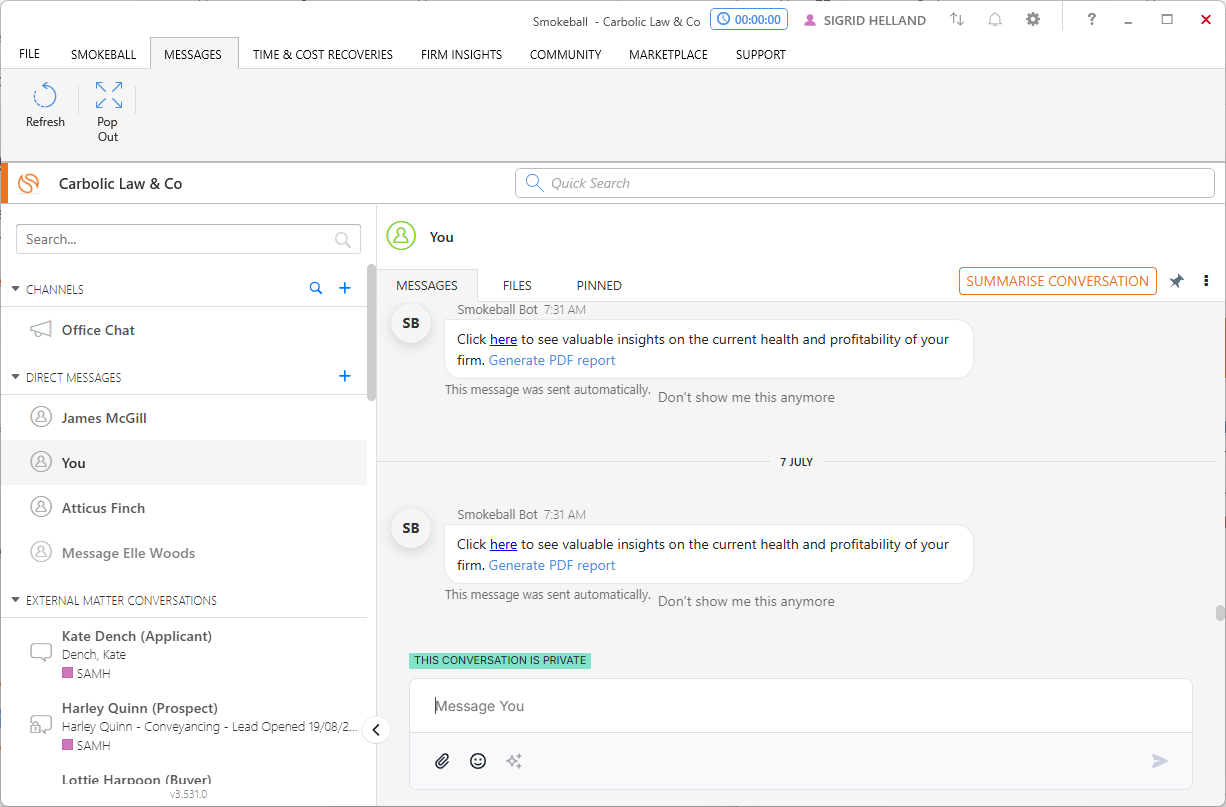Screen dimensions: 1226x807
Task: Attach a file with paperclip icon
Action: [442, 761]
